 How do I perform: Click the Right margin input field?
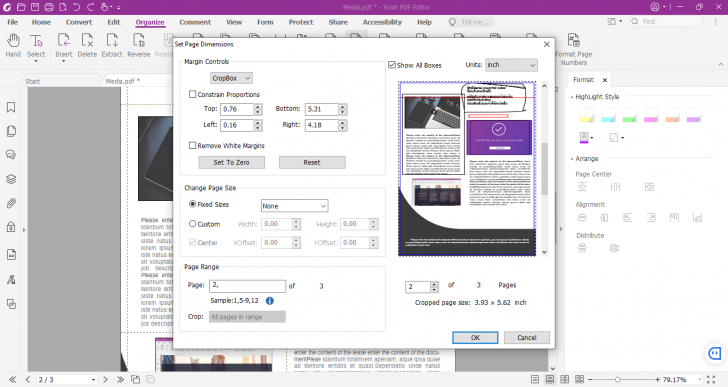321,125
